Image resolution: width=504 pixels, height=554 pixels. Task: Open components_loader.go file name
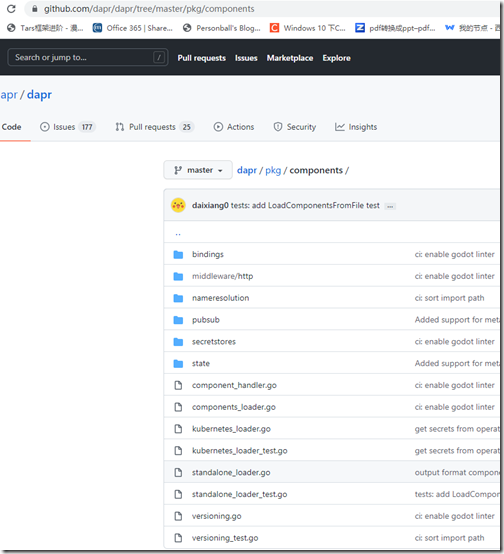coord(234,407)
